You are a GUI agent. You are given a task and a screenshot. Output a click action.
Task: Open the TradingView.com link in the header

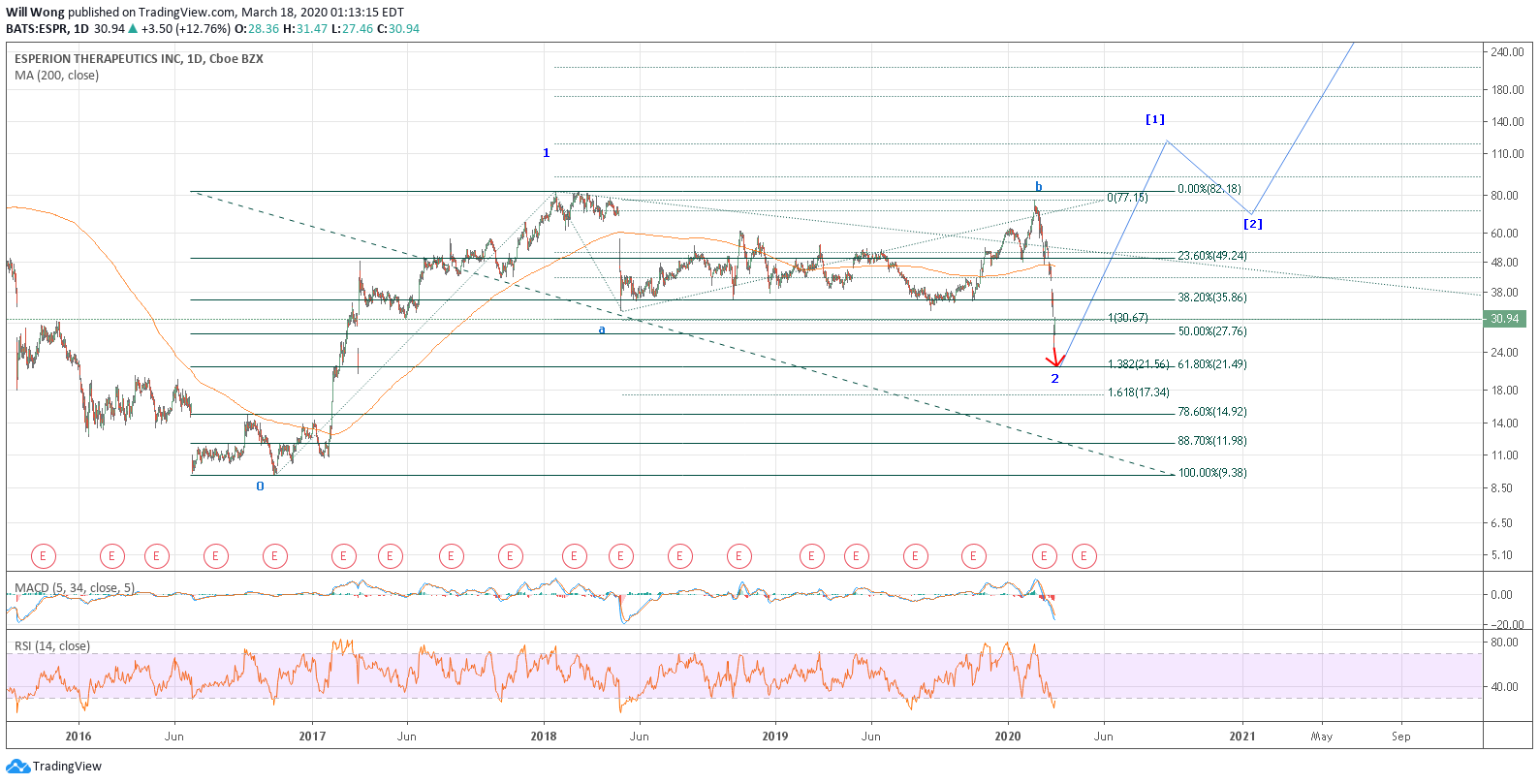pos(187,13)
